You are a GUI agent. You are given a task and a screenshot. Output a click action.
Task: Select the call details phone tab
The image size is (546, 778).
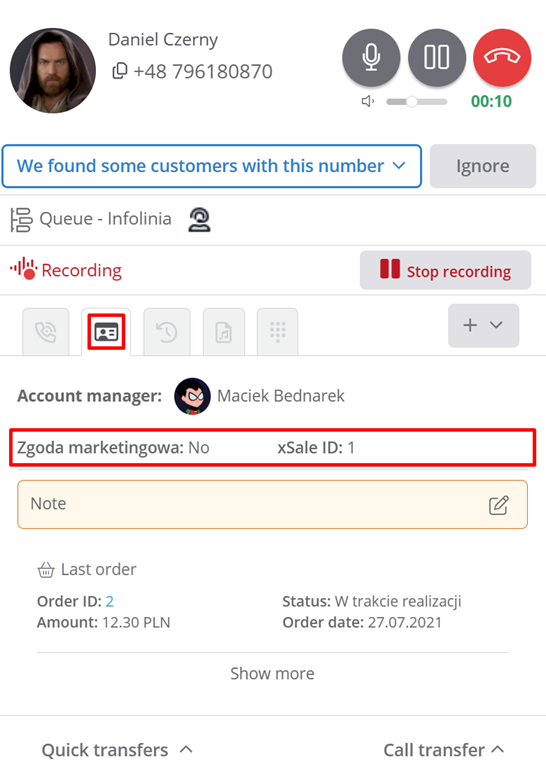46,332
